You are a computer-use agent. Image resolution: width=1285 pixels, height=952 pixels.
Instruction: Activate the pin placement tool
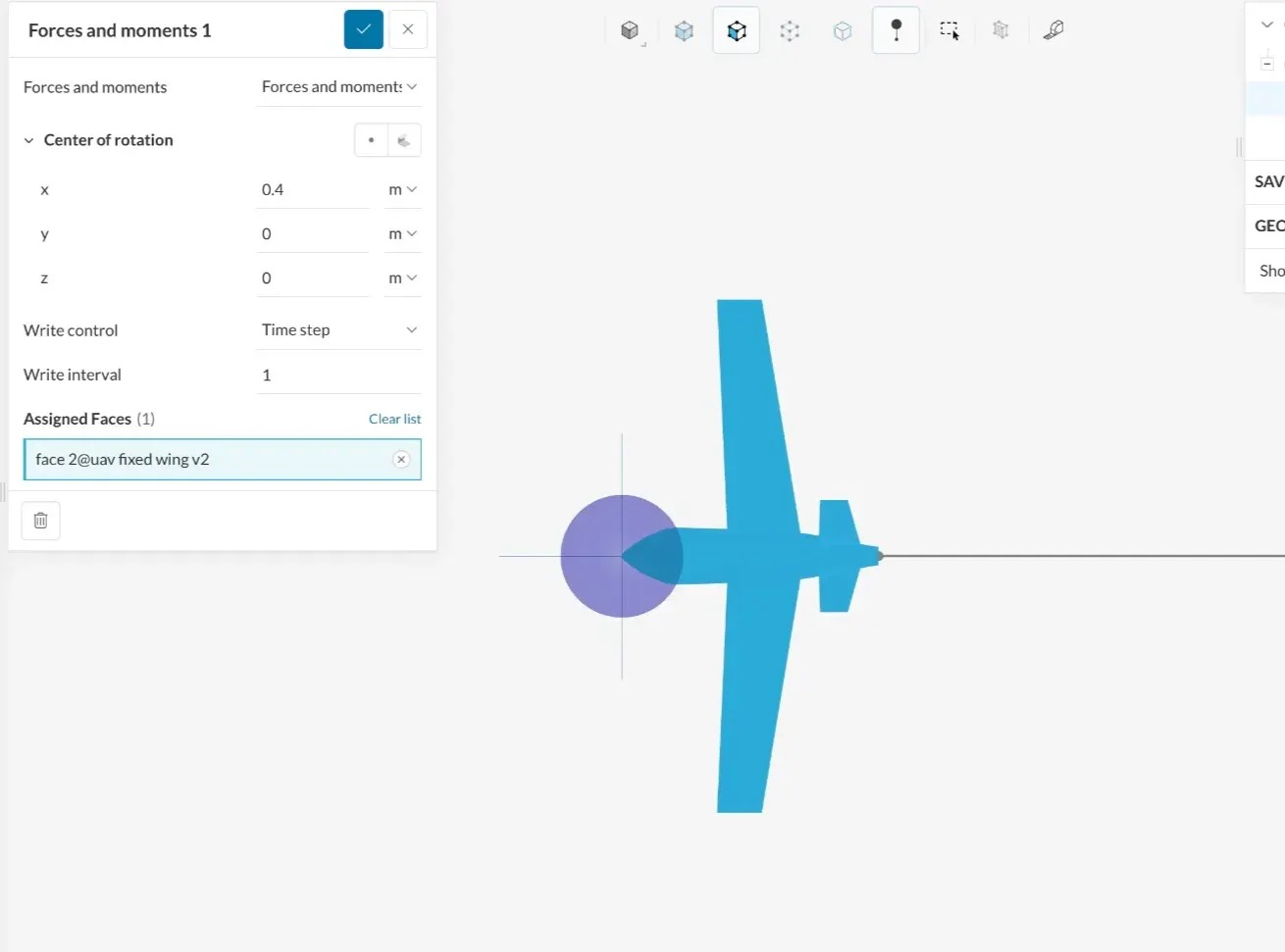click(x=896, y=29)
